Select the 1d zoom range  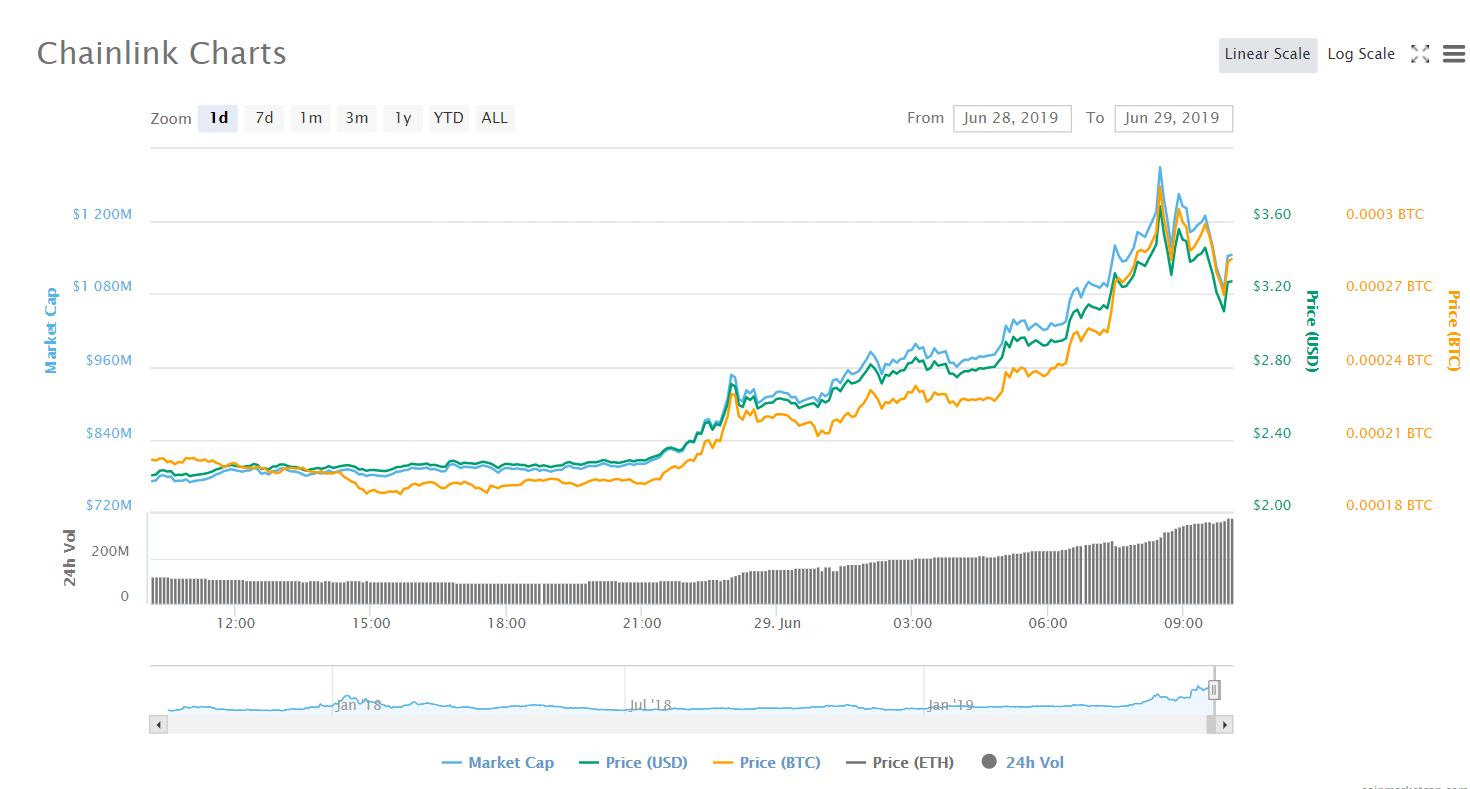tap(218, 118)
